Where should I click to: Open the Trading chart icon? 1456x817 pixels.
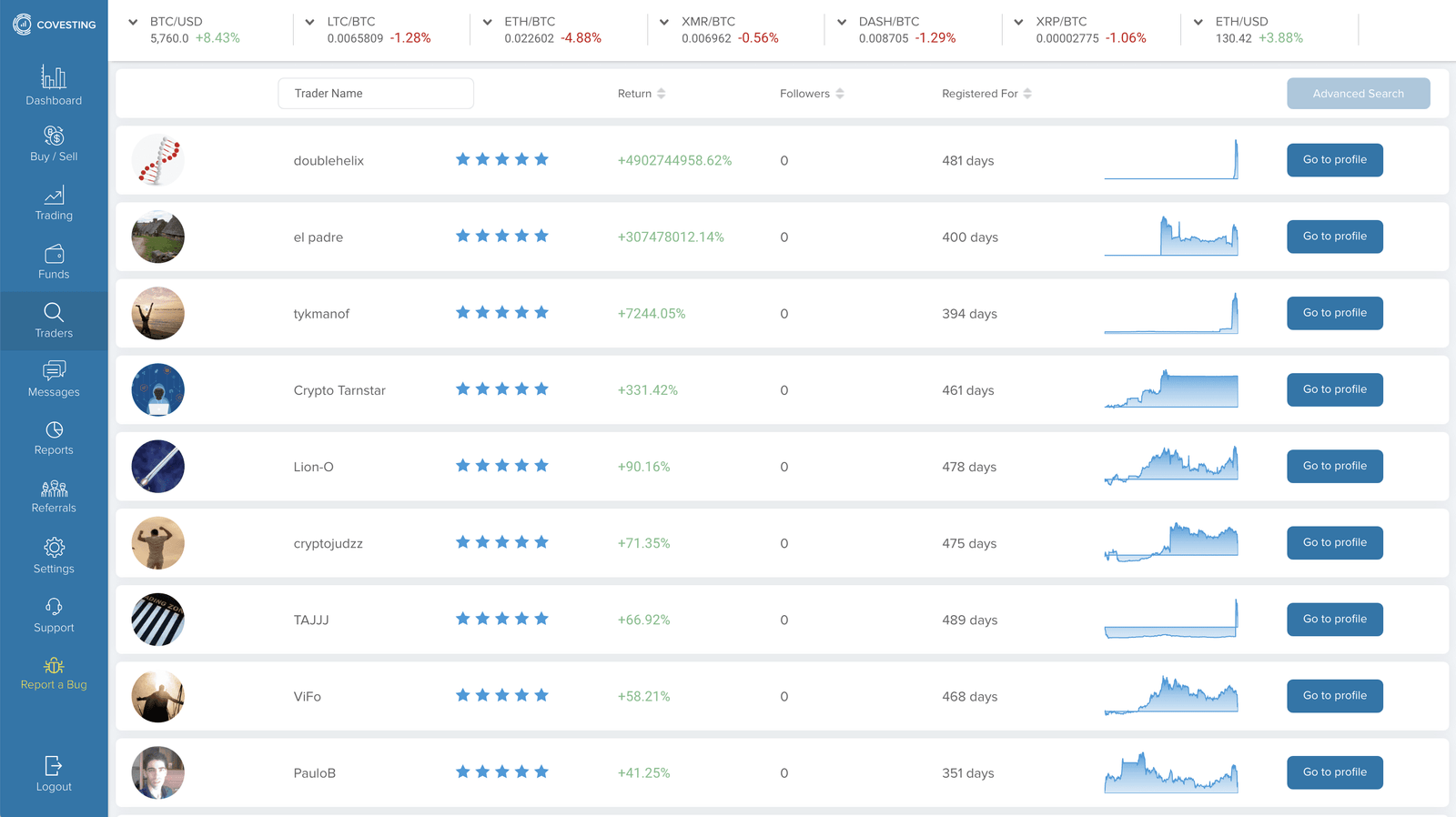pos(54,196)
